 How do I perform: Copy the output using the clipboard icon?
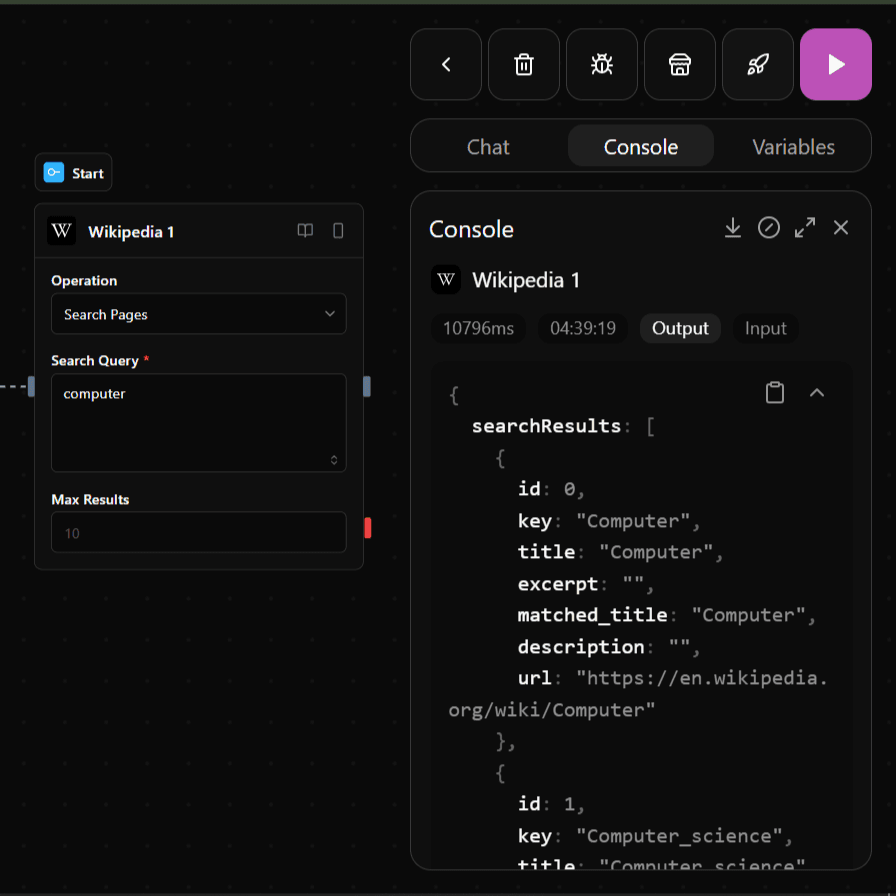pos(775,392)
